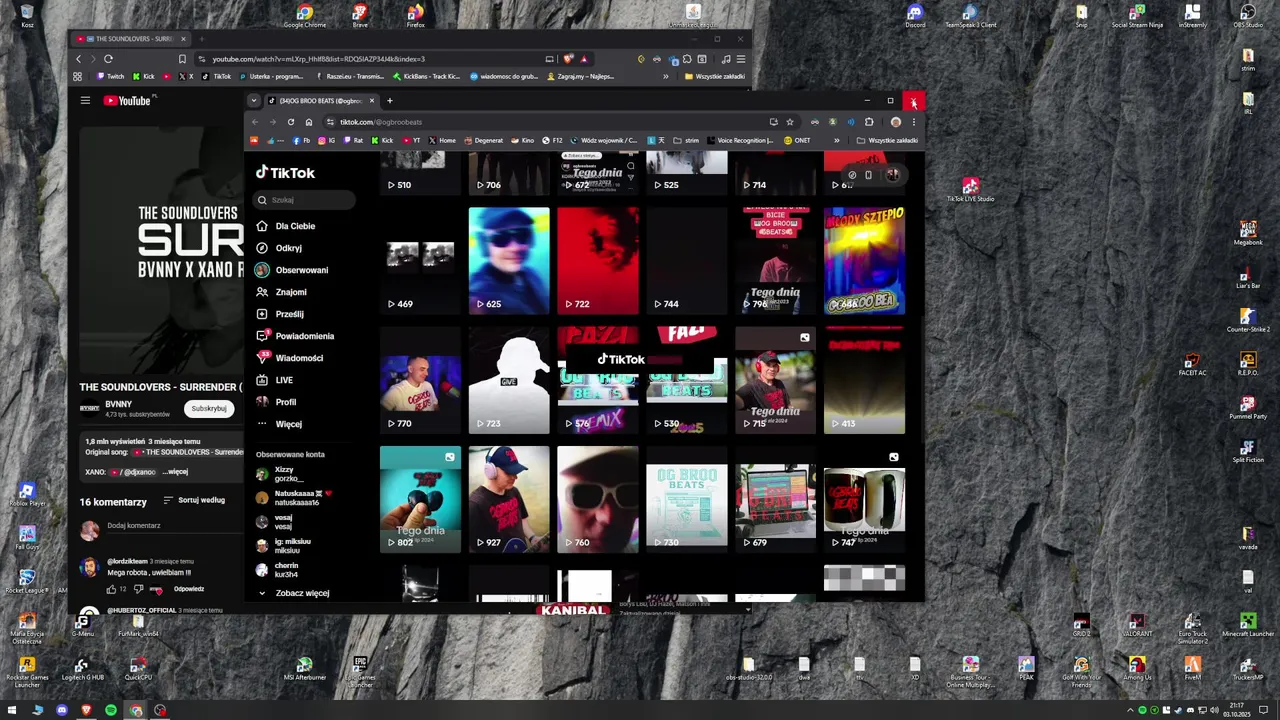
Task: Switch to THE SOUNDLOVERS Brave tab
Action: (131, 39)
